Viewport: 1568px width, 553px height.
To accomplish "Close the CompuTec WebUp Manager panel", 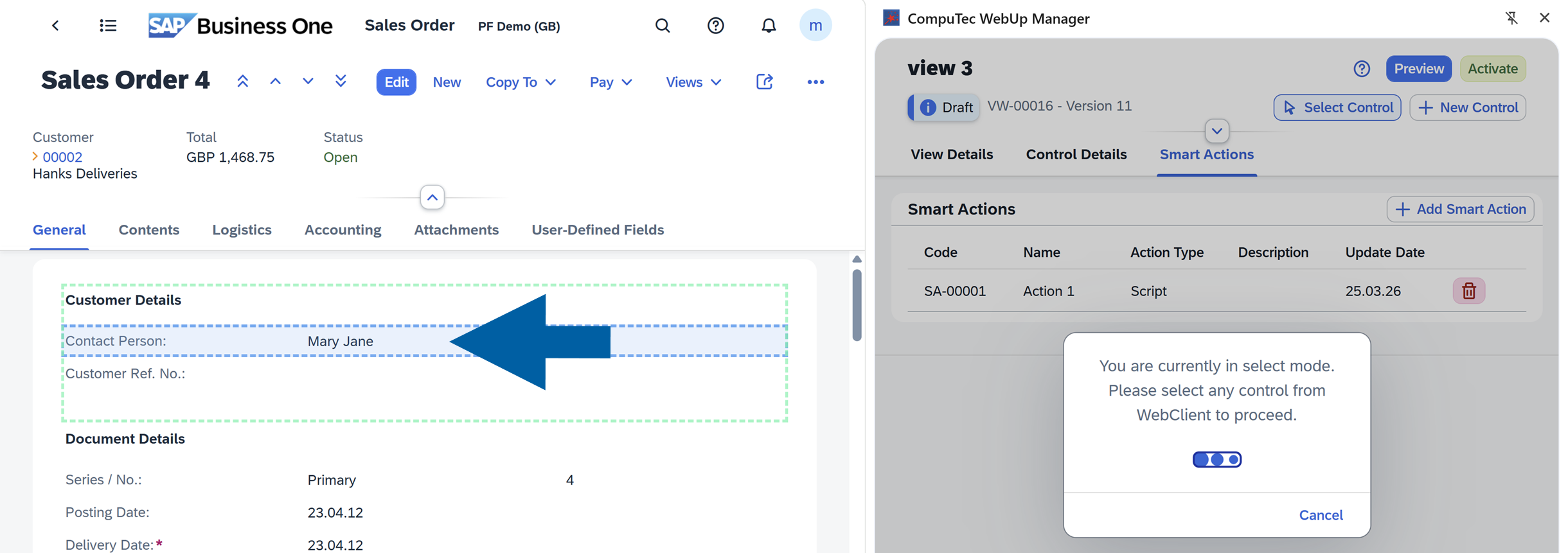I will point(1544,18).
